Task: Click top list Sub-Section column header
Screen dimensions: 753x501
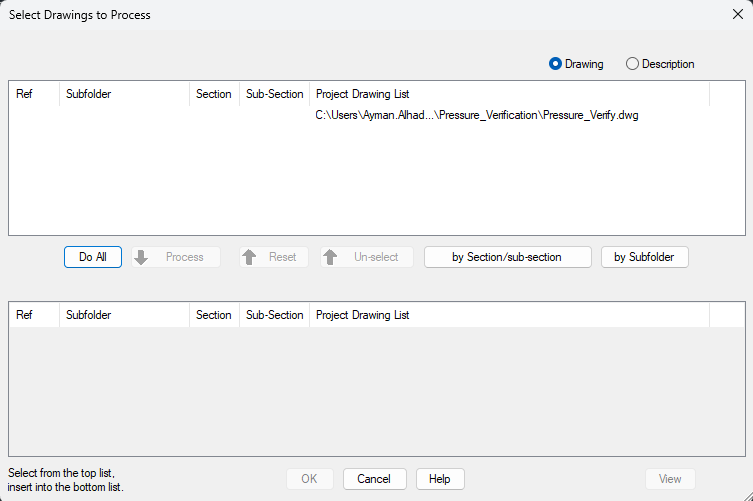Action: [x=274, y=94]
